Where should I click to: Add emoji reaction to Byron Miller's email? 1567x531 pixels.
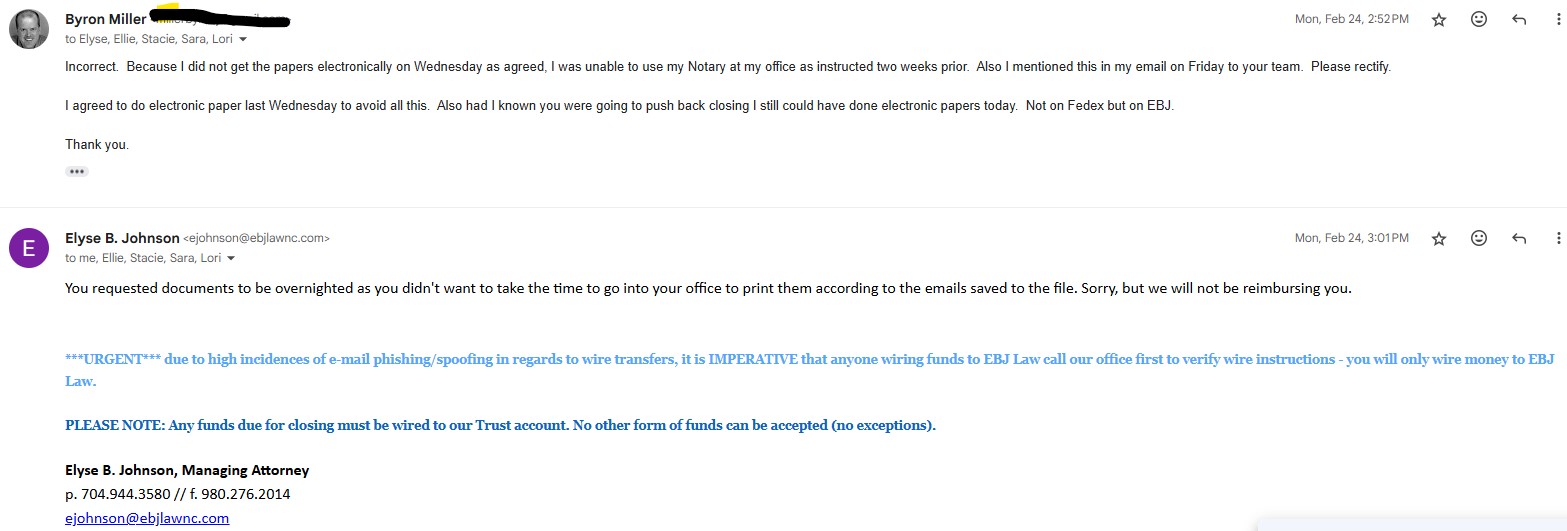(x=1479, y=19)
